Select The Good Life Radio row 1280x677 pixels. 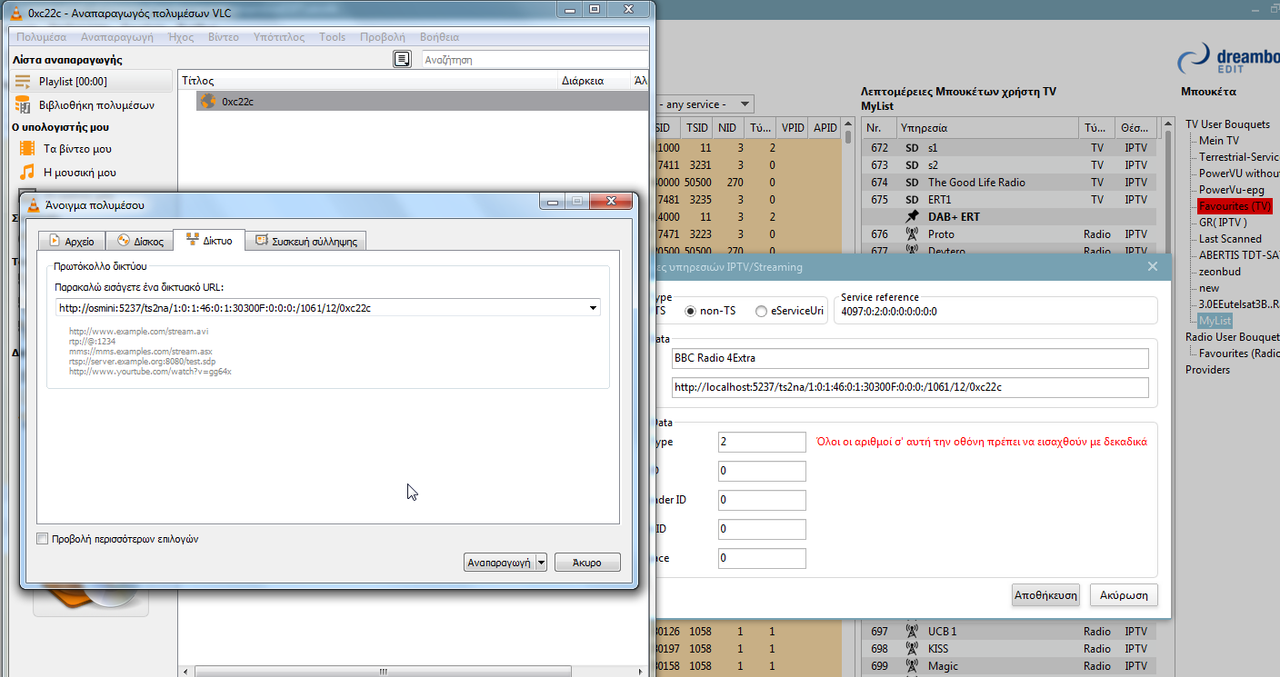(1010, 182)
